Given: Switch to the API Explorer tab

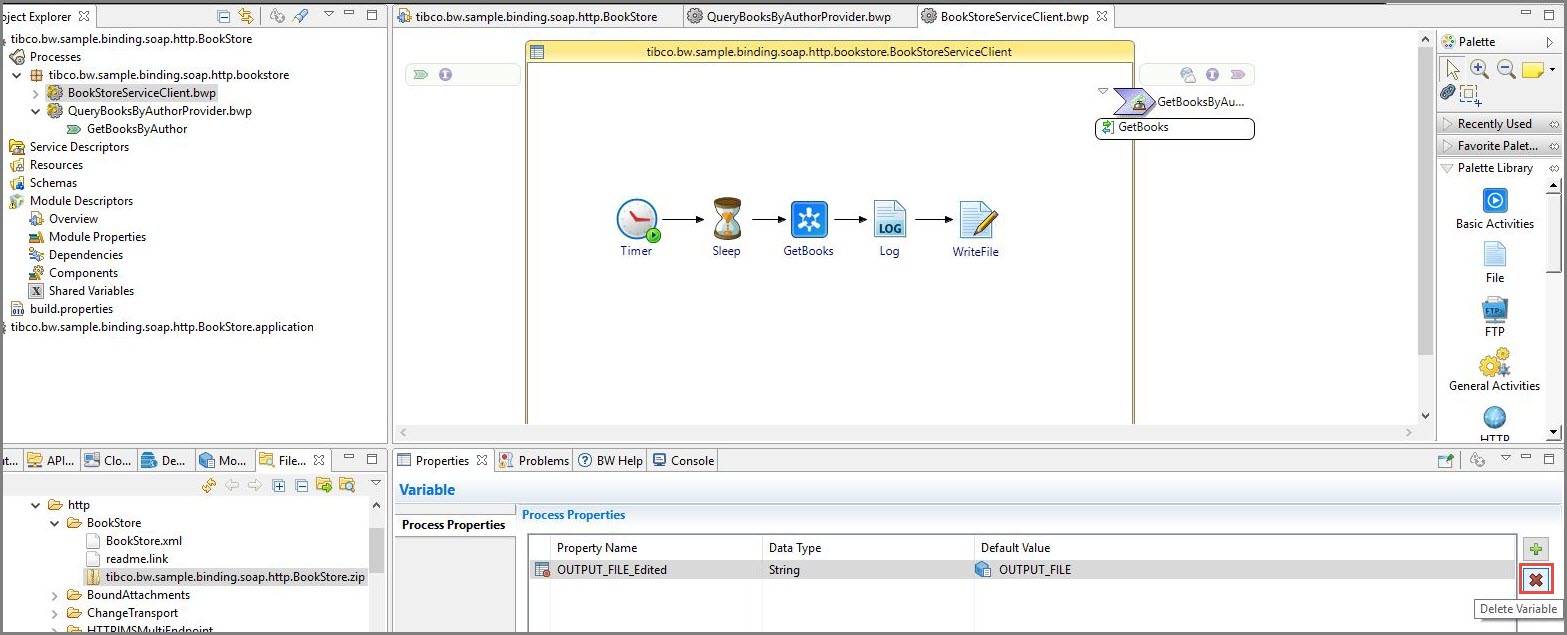Looking at the screenshot, I should click(x=51, y=460).
